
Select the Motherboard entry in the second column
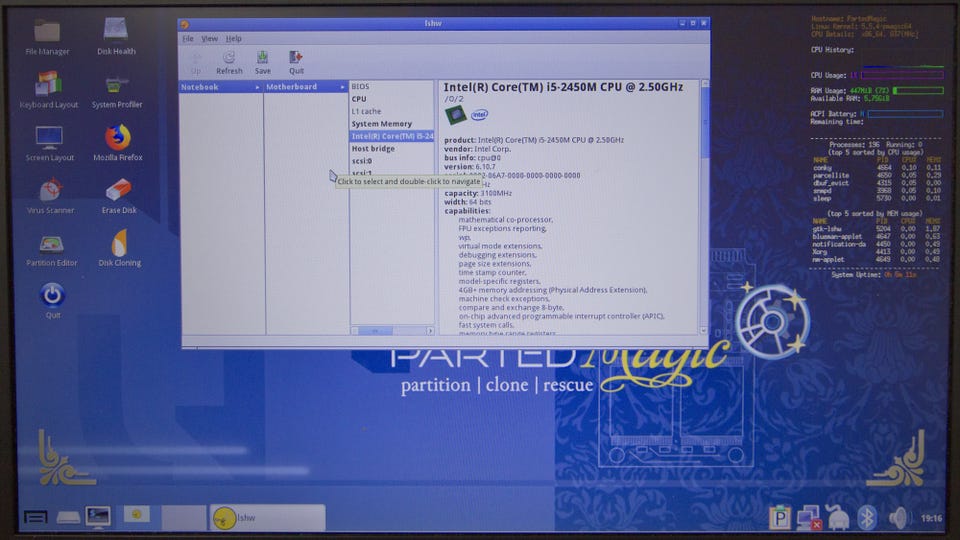pyautogui.click(x=306, y=87)
